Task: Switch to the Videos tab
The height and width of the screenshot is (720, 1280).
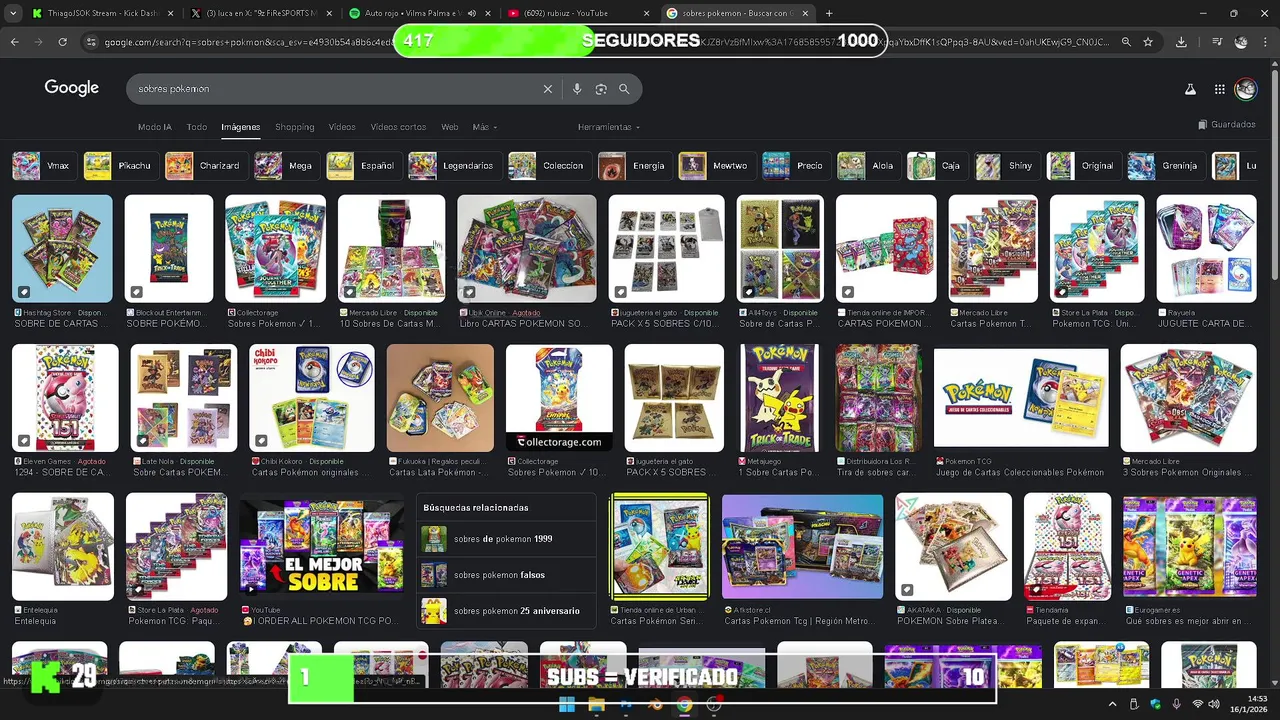Action: point(342,127)
